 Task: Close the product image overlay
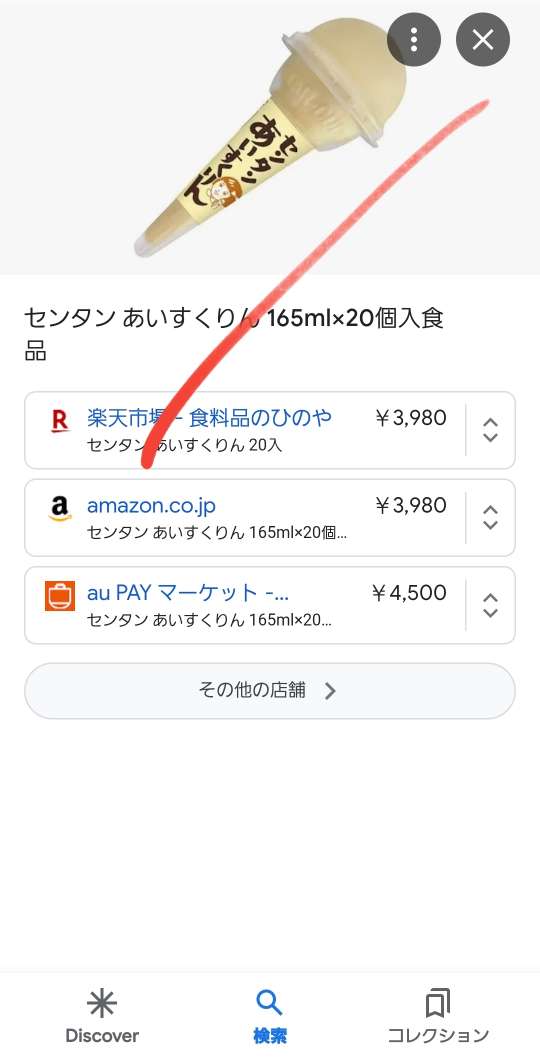(483, 40)
